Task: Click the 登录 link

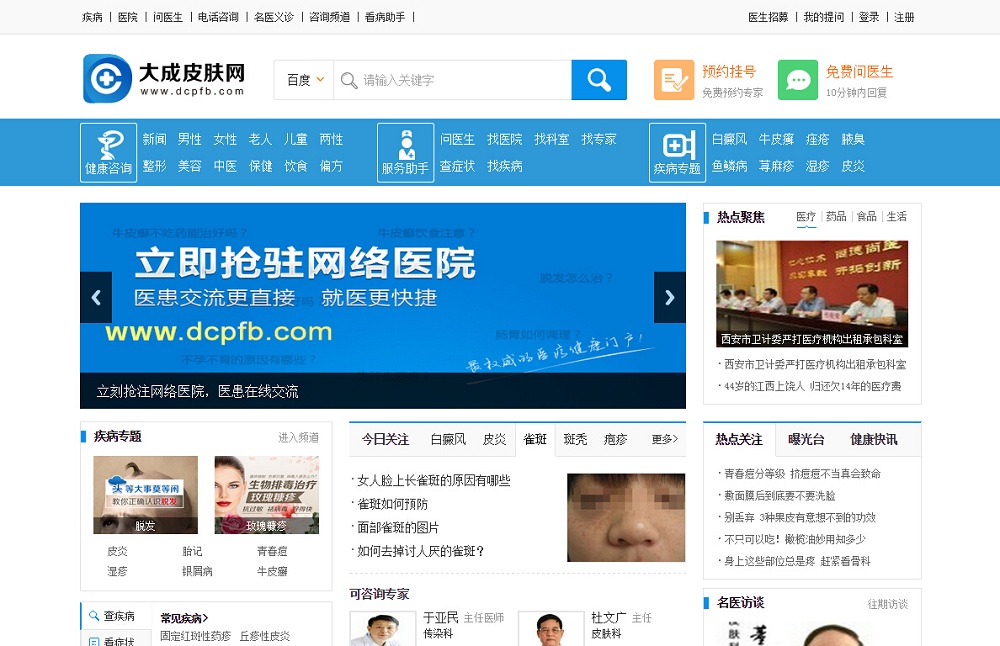Action: (x=869, y=17)
